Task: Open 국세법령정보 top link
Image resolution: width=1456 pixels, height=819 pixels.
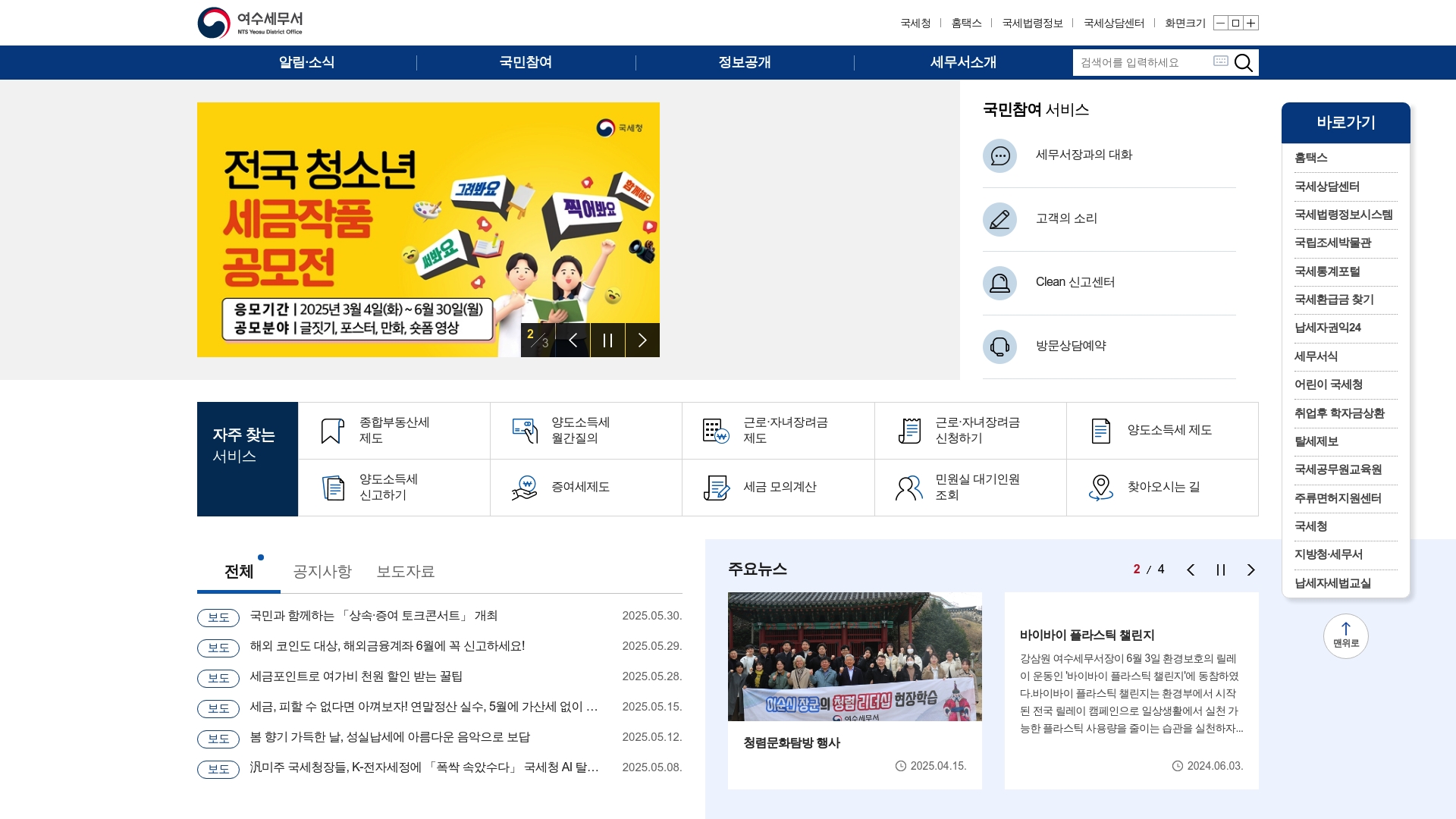Action: click(x=1033, y=23)
